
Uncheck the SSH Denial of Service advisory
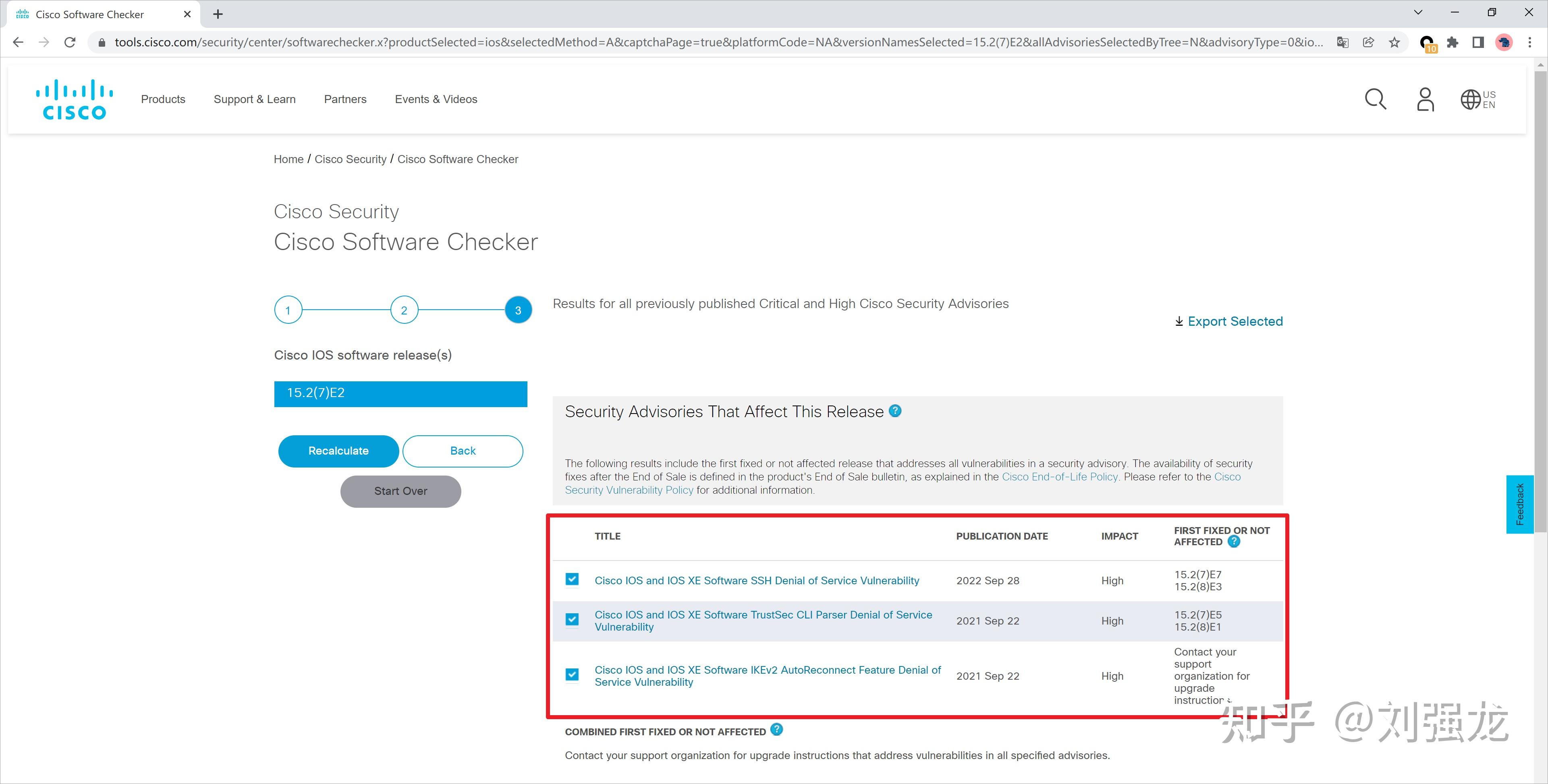coord(571,580)
